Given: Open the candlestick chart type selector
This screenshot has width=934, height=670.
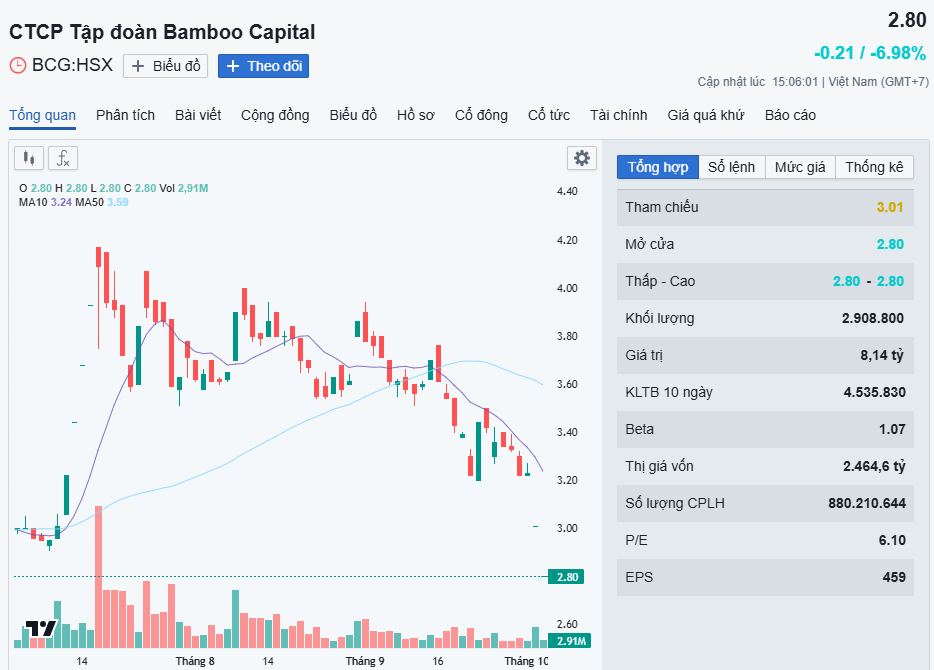Looking at the screenshot, I should pos(29,158).
